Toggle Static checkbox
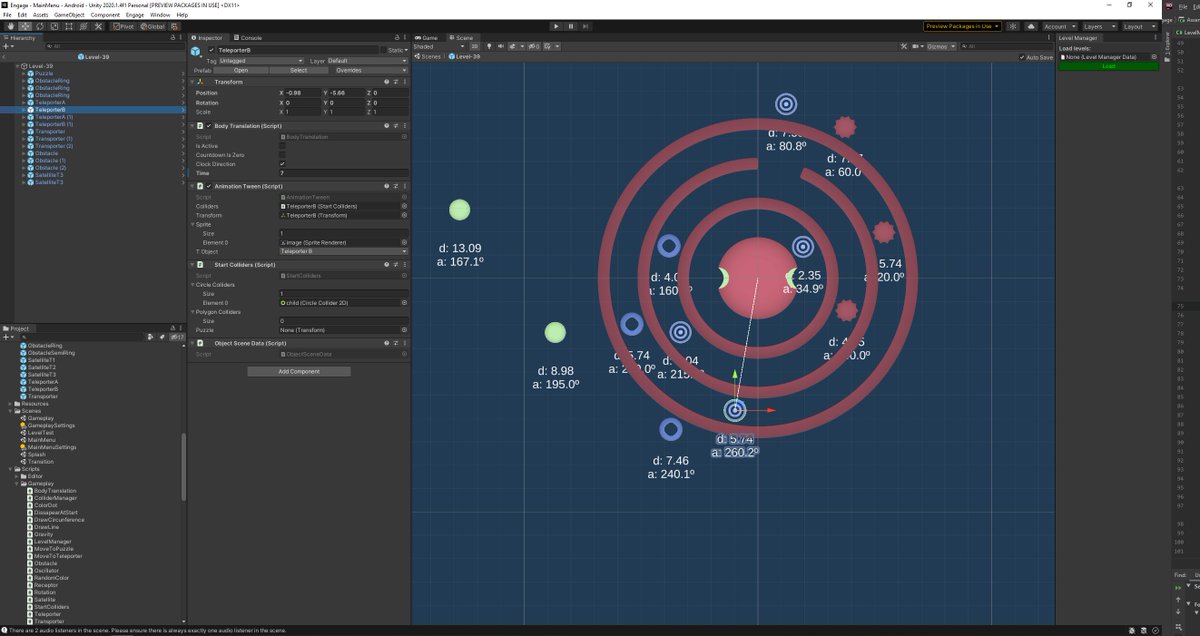 pyautogui.click(x=383, y=50)
